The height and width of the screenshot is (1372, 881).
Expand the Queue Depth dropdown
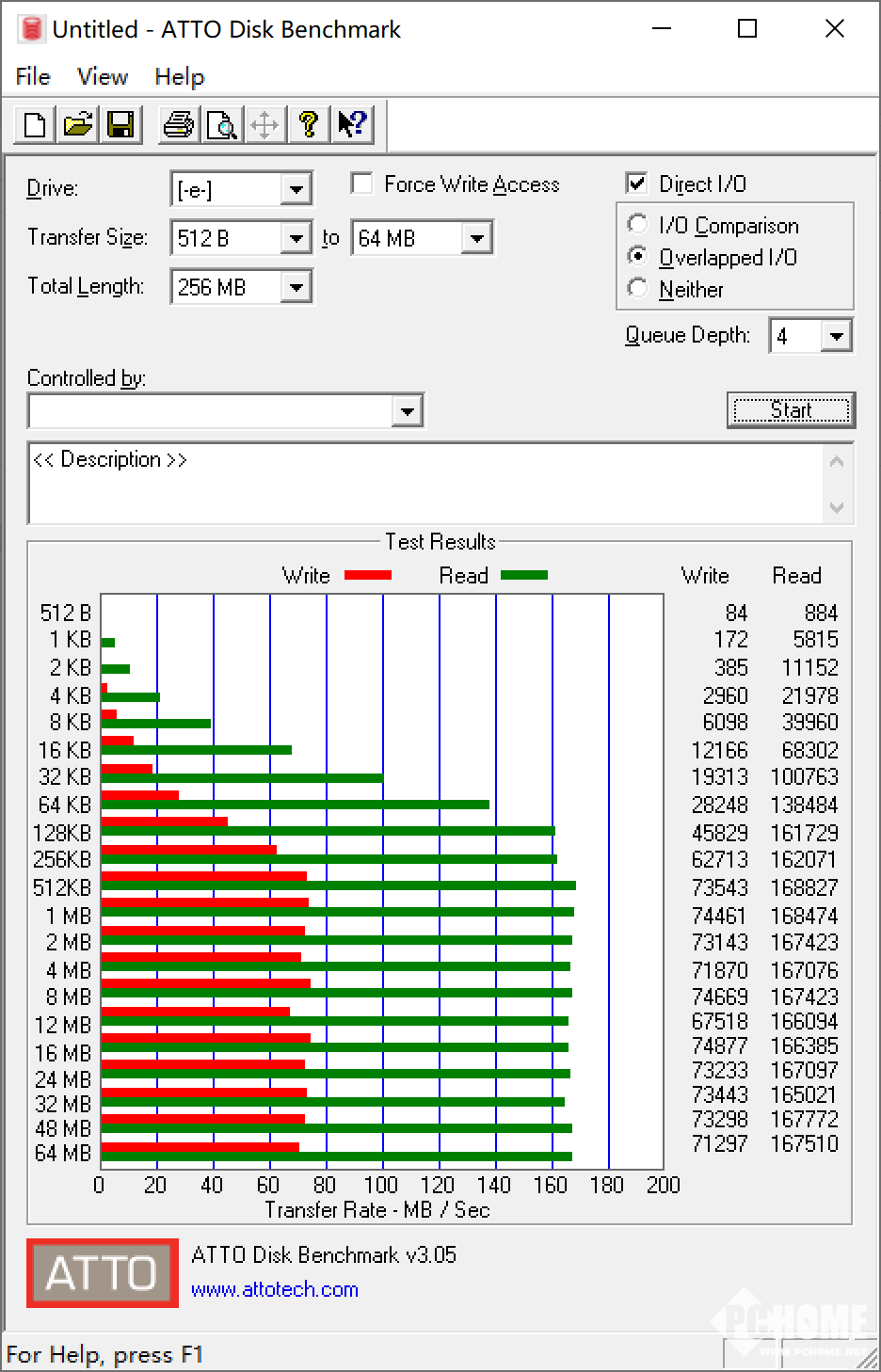(x=836, y=336)
